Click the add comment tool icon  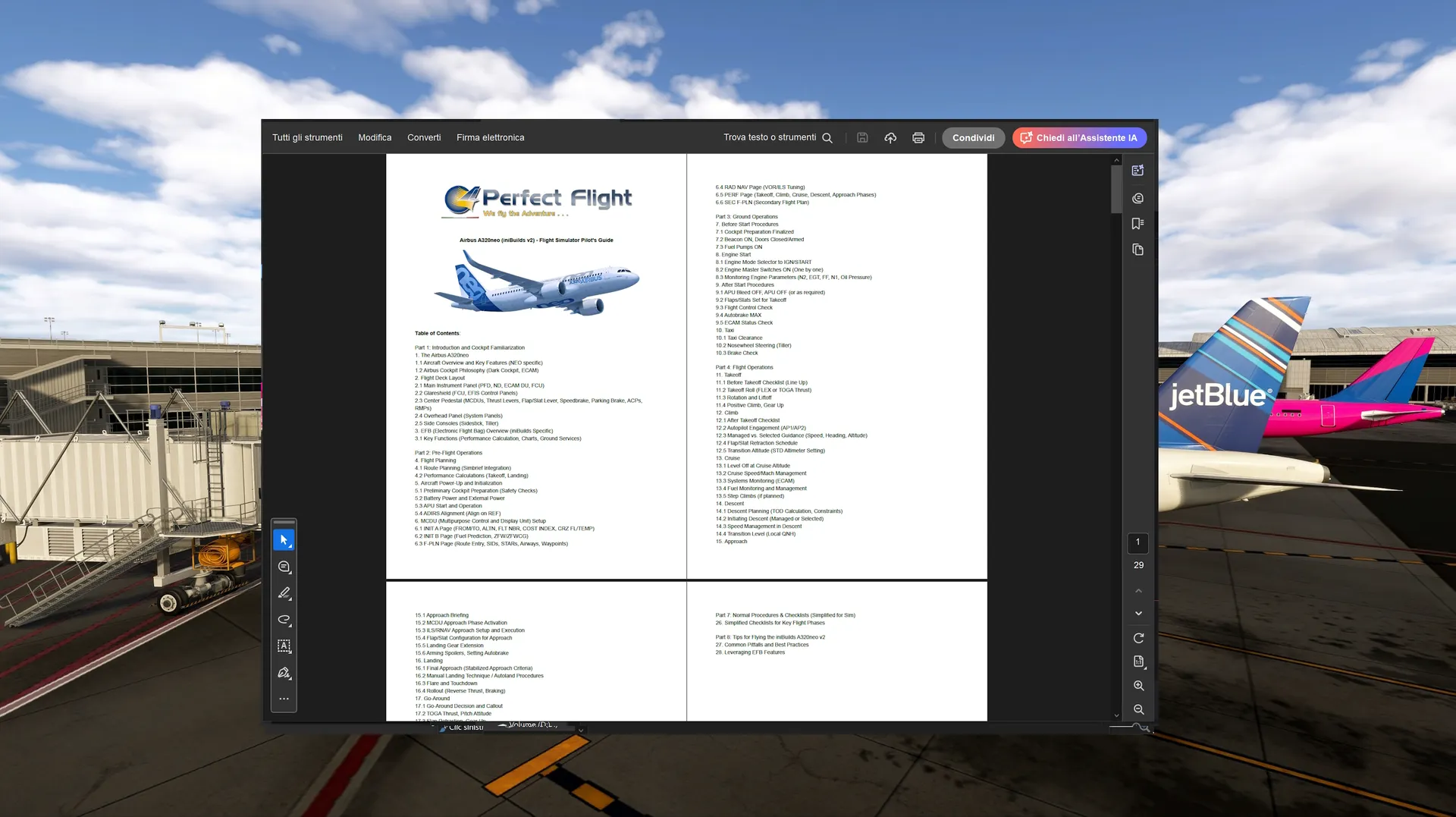[x=284, y=567]
